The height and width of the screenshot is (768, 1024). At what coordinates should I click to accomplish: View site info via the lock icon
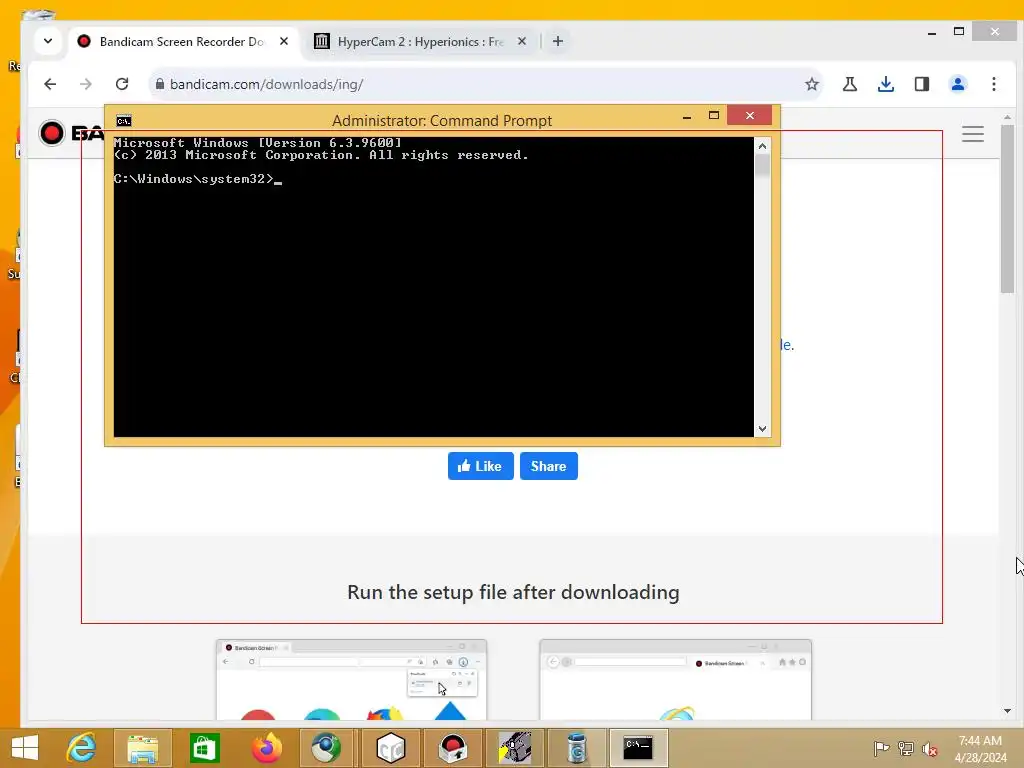[x=160, y=84]
